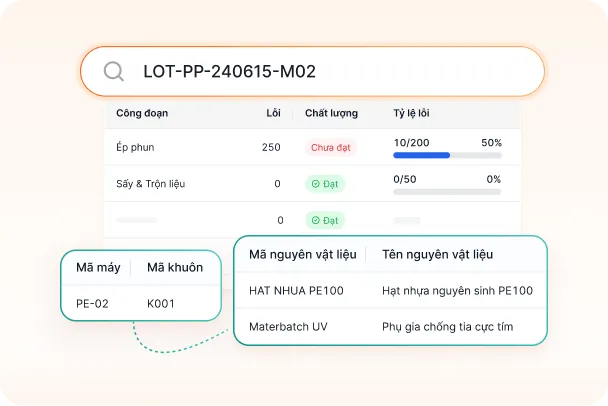Image resolution: width=608 pixels, height=406 pixels.
Task: Click the search magnifier icon
Action: pos(114,71)
